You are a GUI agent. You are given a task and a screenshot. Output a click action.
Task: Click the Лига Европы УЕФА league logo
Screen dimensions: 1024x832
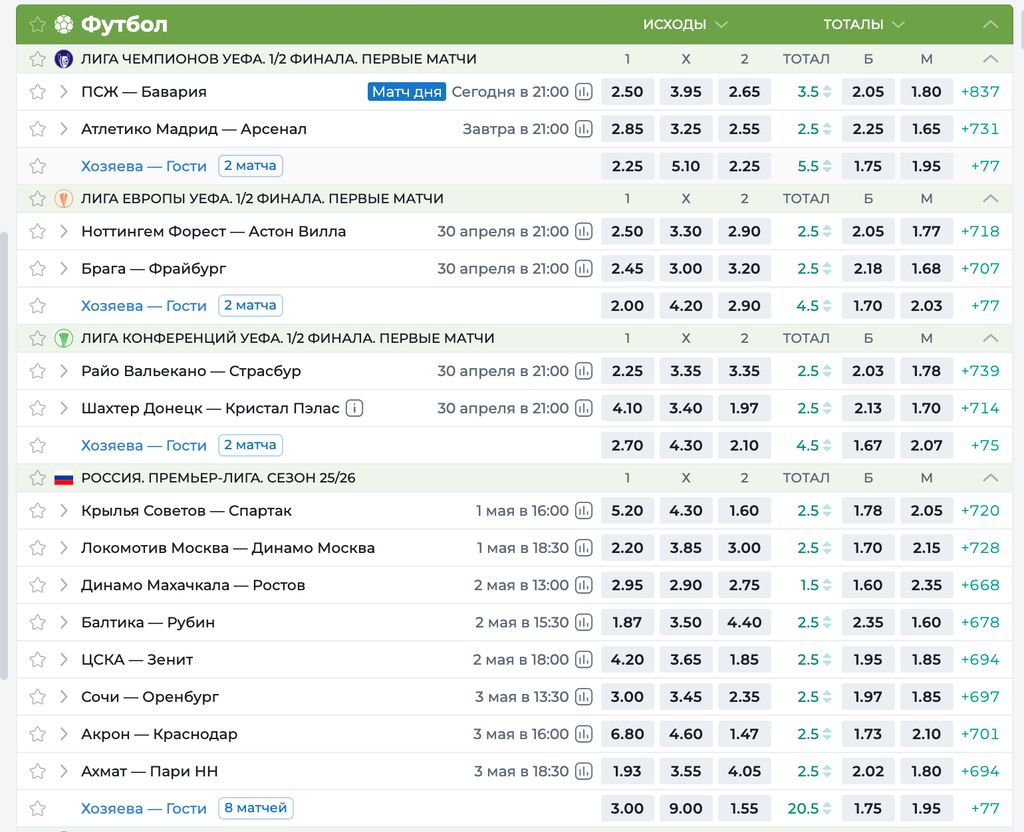coord(63,199)
